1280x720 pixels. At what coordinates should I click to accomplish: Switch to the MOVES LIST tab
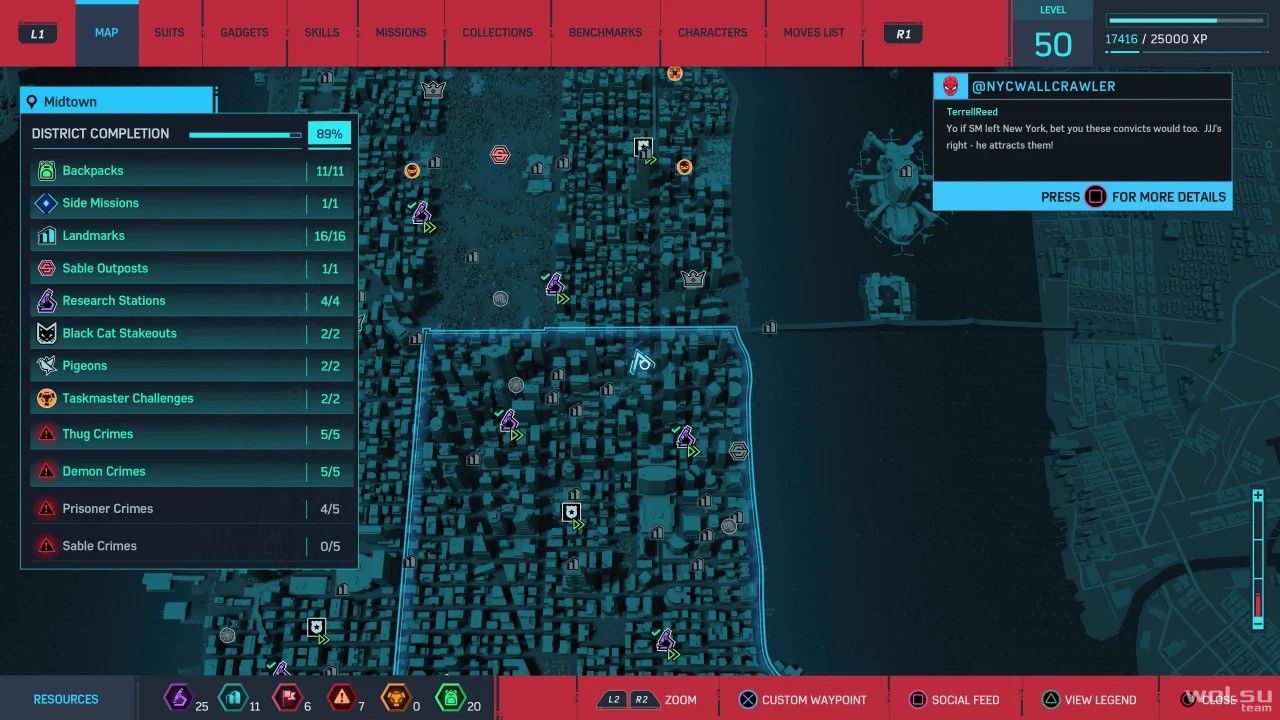(x=814, y=33)
